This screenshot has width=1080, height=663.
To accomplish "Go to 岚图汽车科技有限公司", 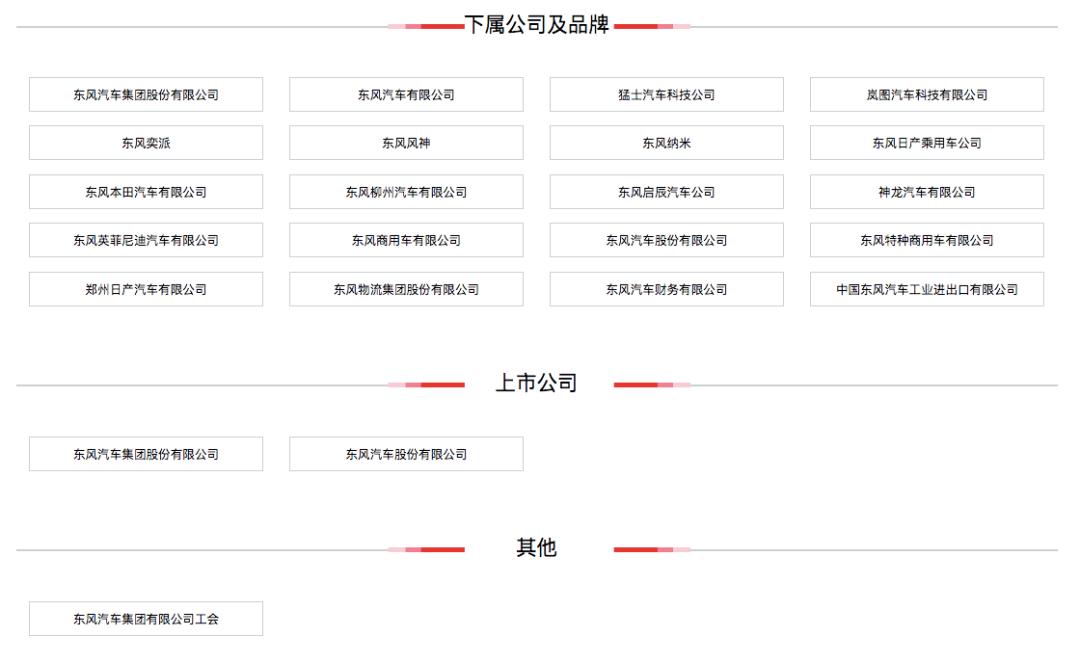I will [926, 94].
